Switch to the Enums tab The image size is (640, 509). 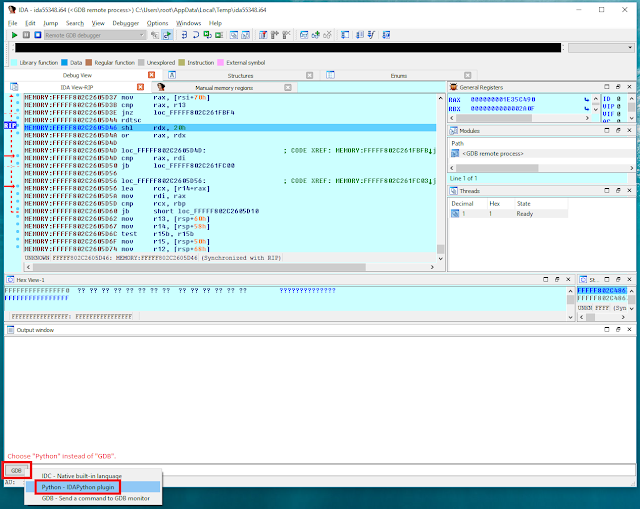pos(399,76)
